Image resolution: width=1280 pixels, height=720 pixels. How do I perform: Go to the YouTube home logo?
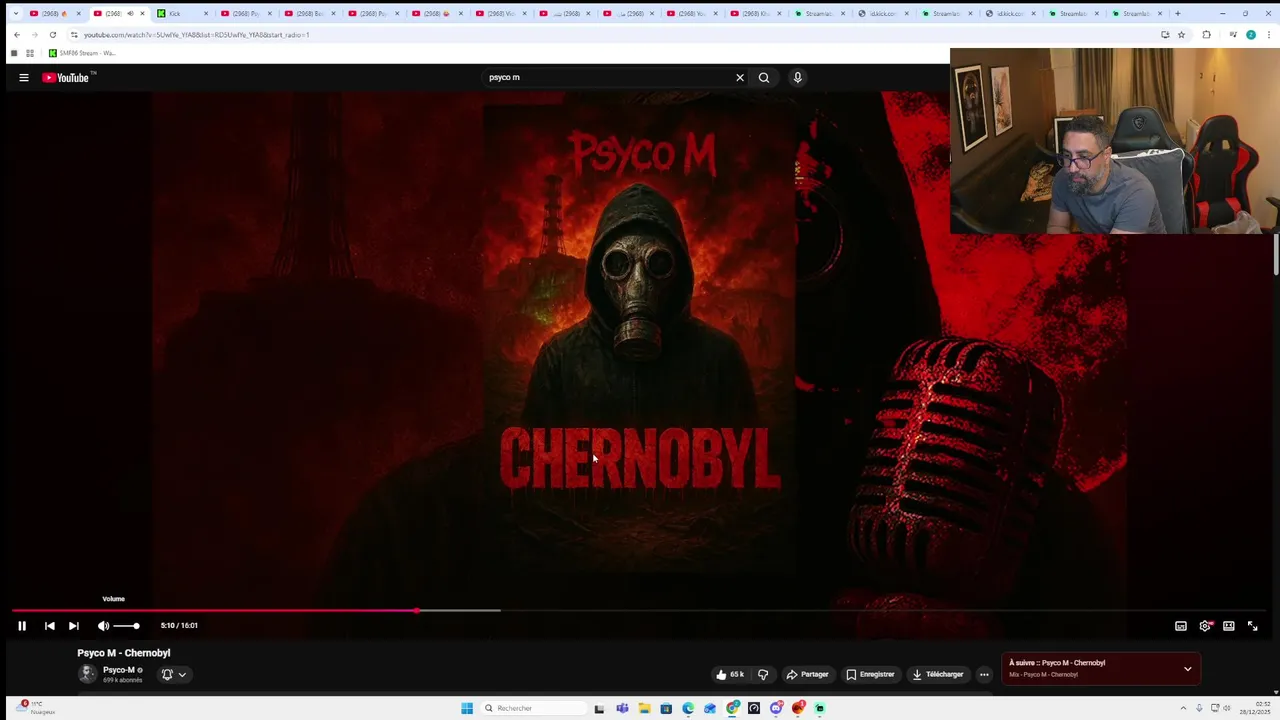(x=68, y=77)
